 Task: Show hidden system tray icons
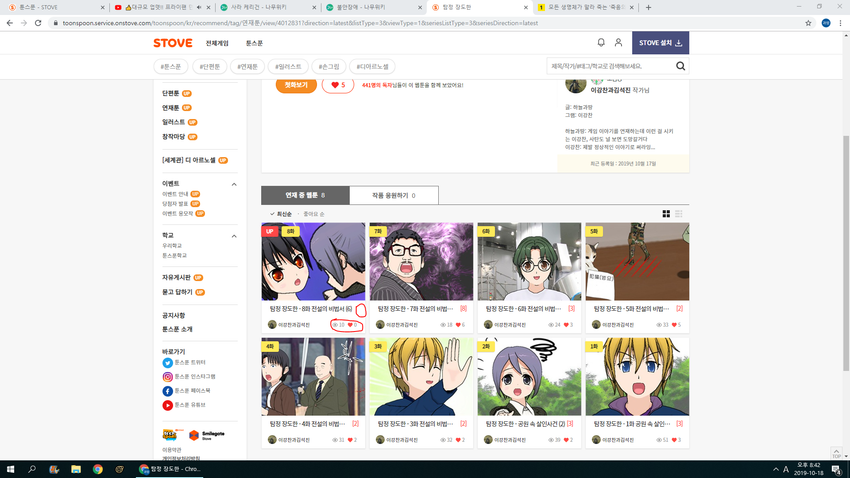[776, 469]
